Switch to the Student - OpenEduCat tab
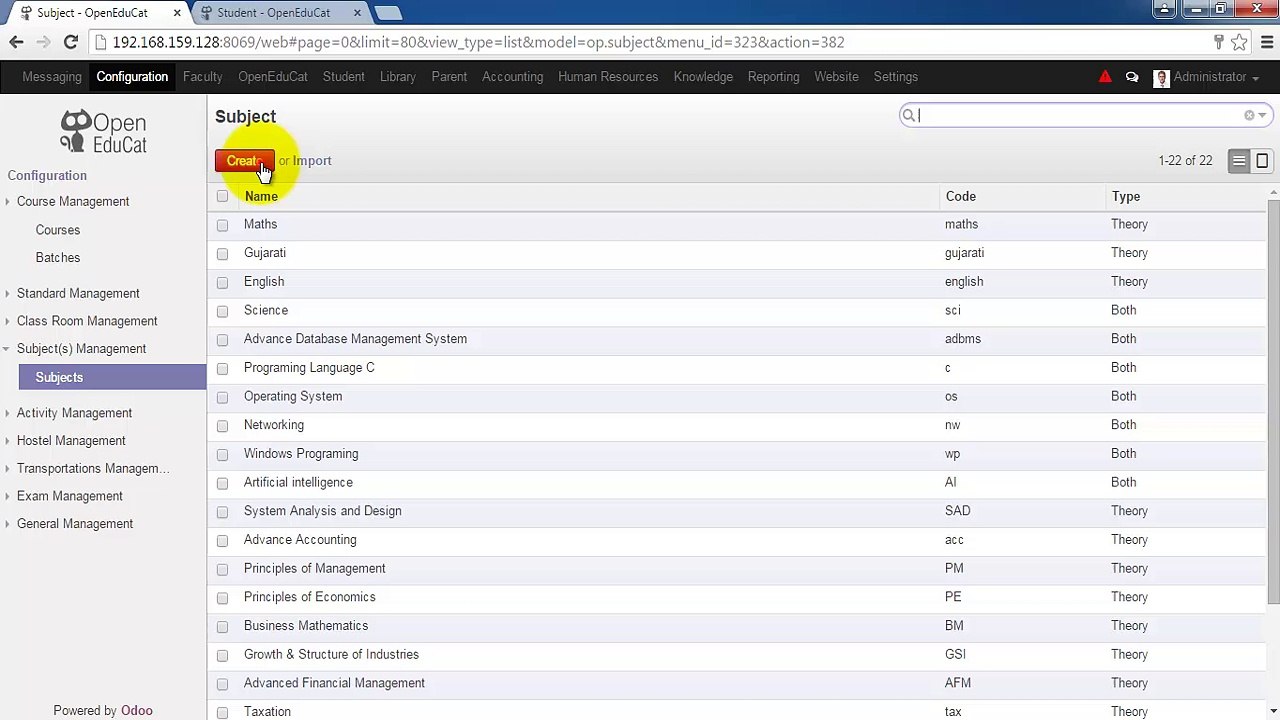Screen dimensions: 1280x720 274,13
